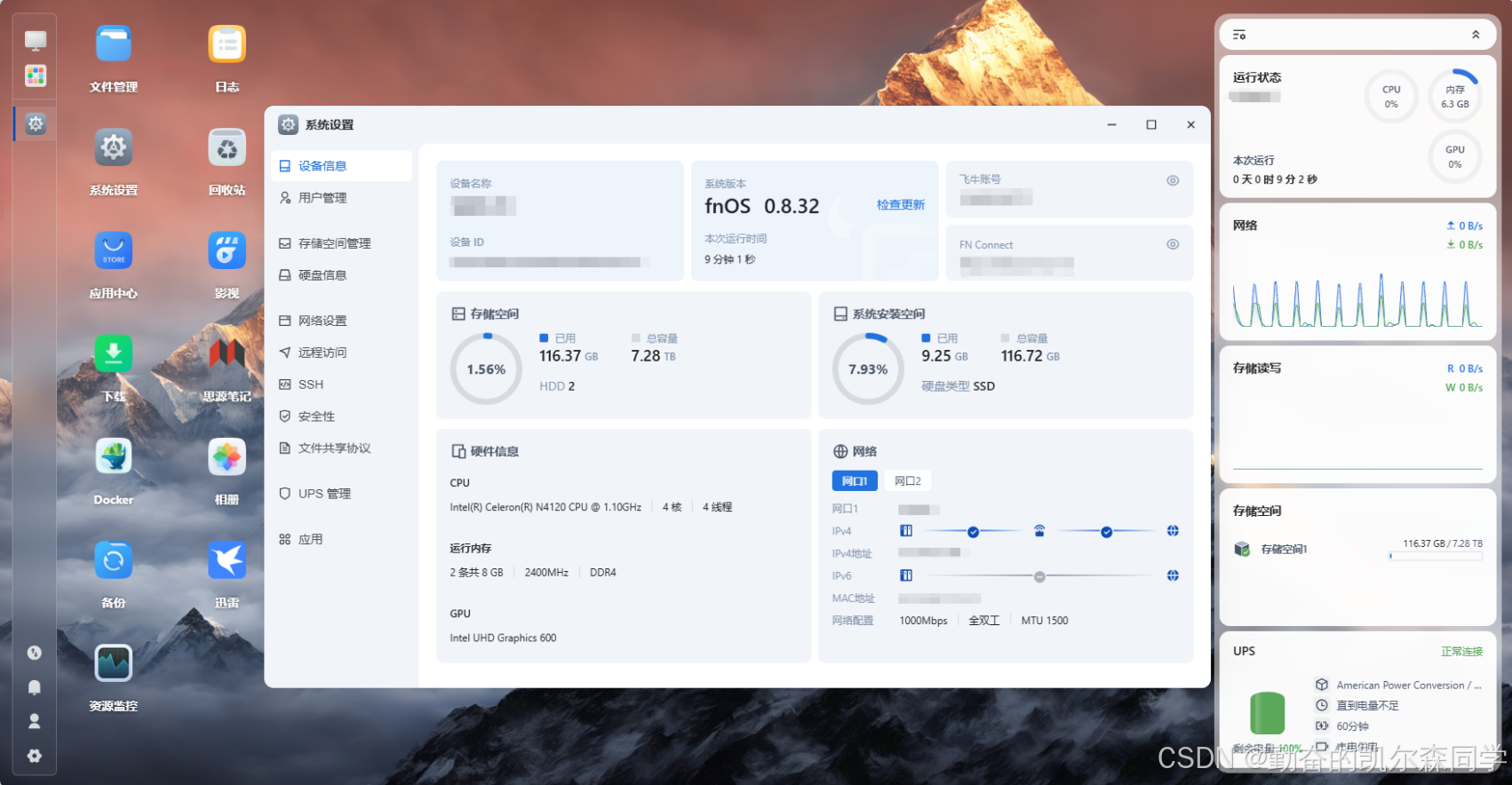1512x785 pixels.
Task: Open 网络设置 page
Action: (342, 321)
